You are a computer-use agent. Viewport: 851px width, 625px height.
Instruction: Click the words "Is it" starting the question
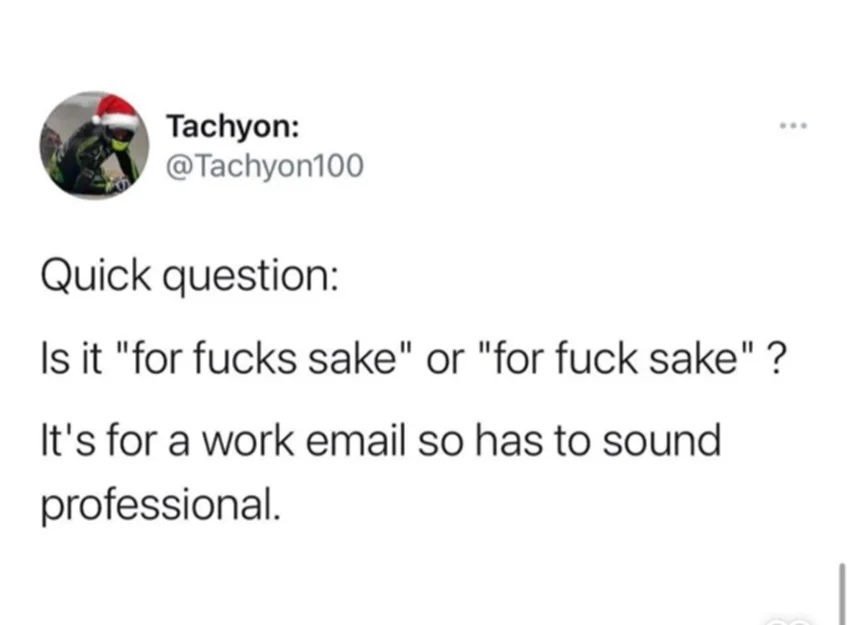click(x=71, y=359)
